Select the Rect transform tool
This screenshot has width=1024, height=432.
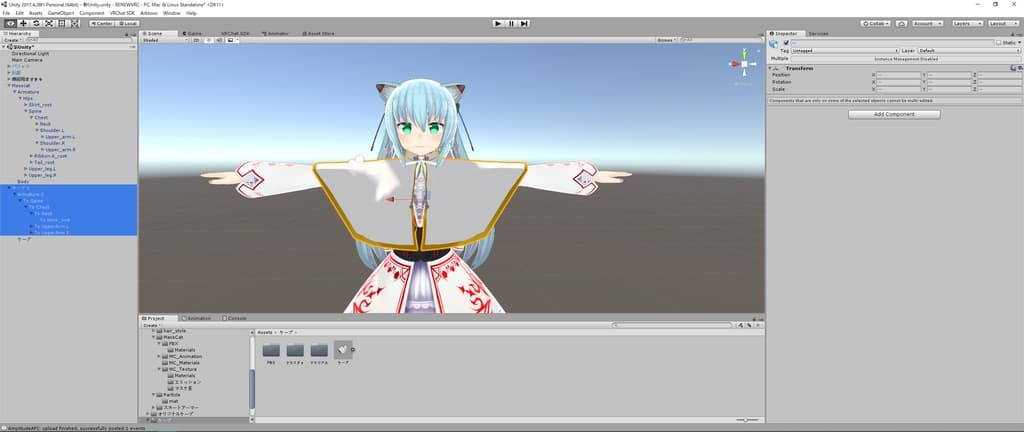click(x=62, y=23)
